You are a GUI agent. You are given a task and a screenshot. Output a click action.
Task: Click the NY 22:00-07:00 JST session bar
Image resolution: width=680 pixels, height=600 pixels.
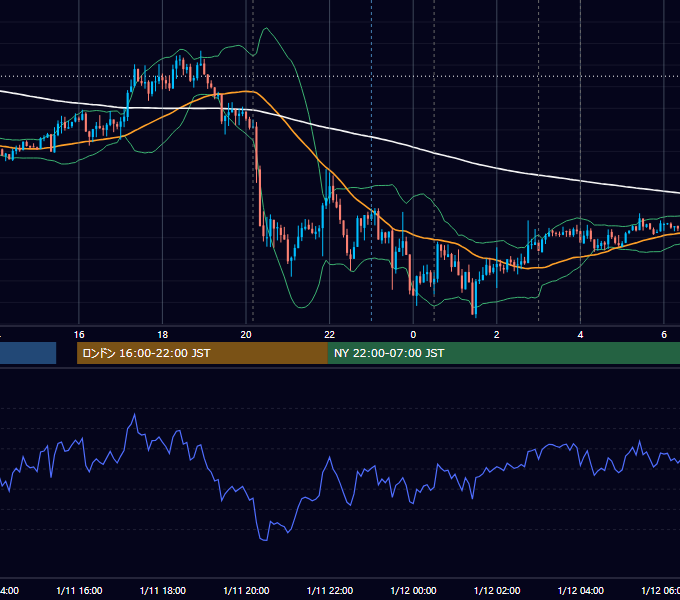point(503,353)
